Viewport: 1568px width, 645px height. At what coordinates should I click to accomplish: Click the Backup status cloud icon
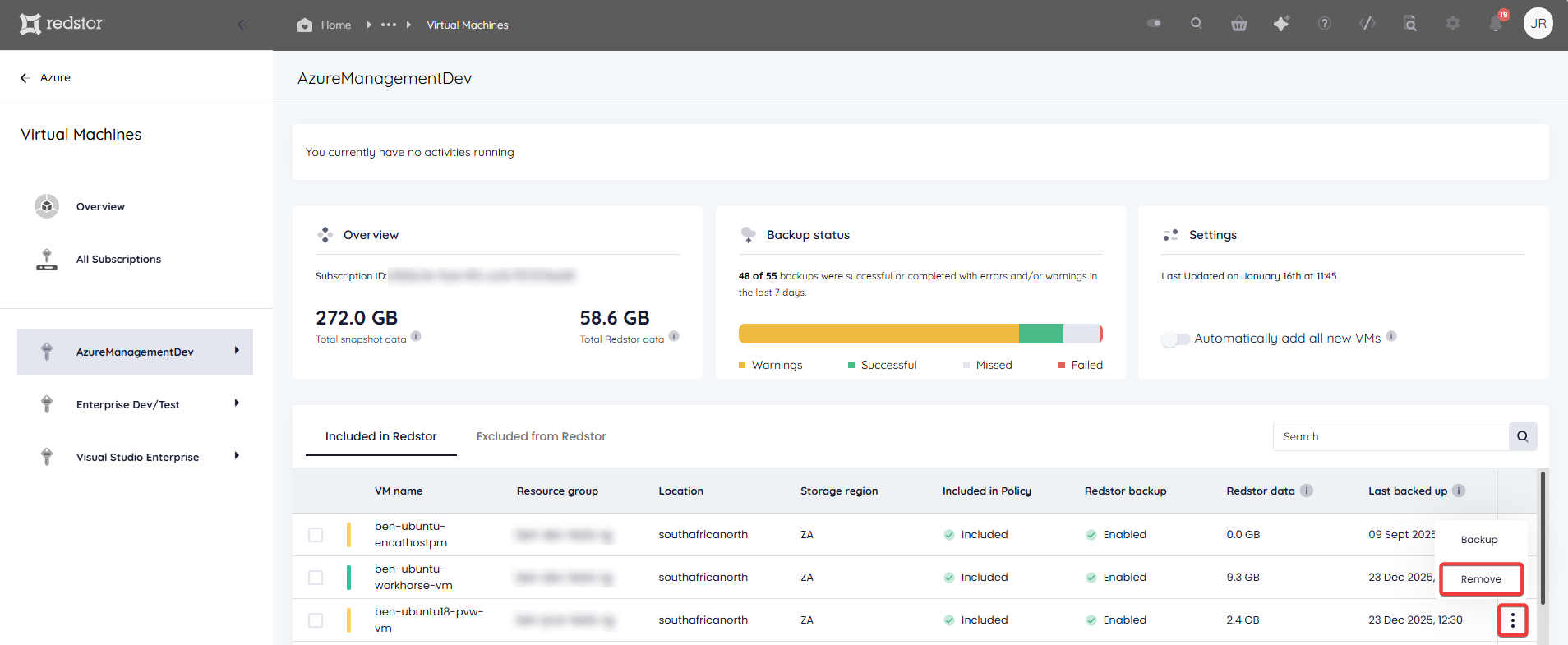749,235
